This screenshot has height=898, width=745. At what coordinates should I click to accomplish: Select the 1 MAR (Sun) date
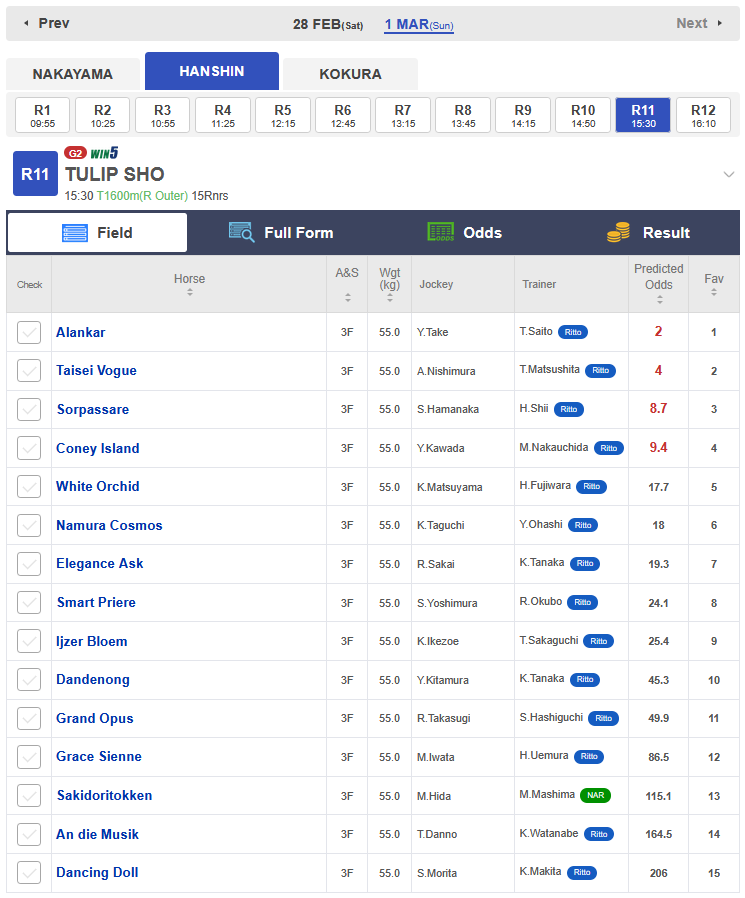419,25
